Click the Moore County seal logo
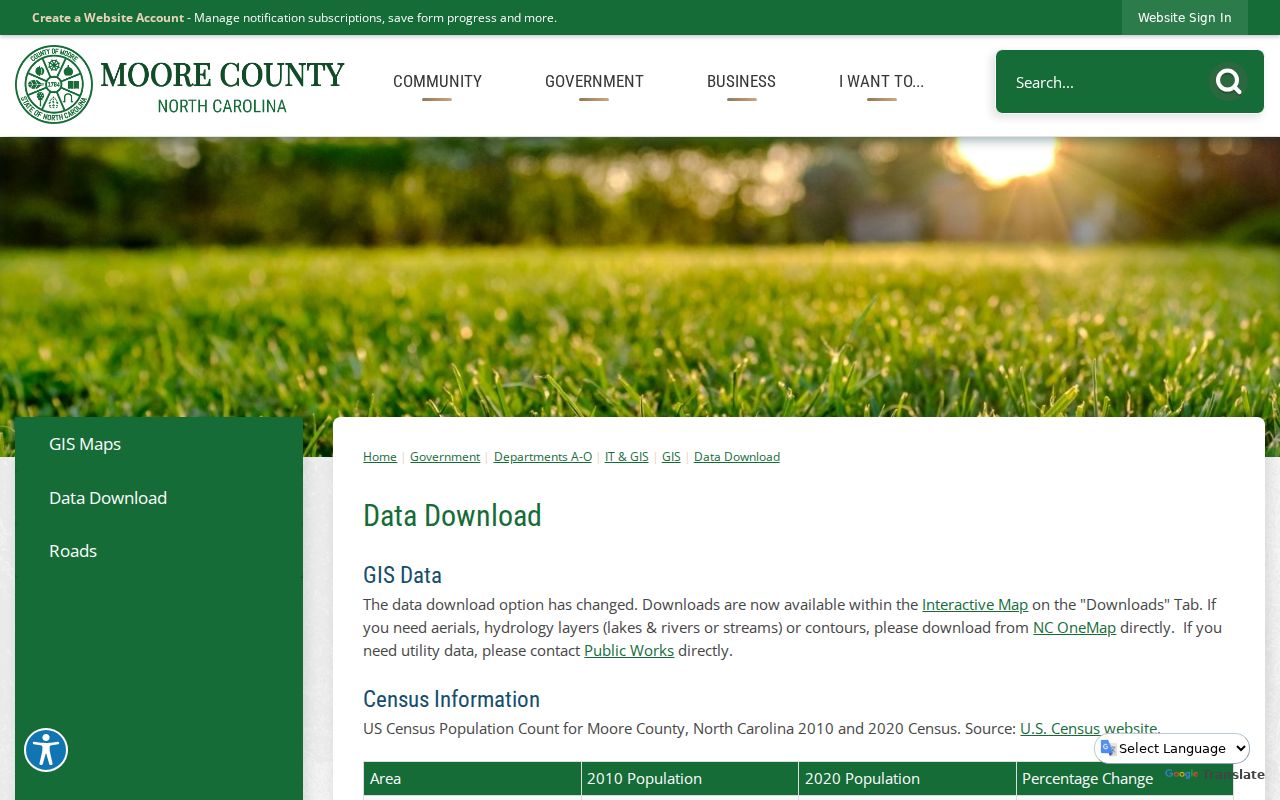Image resolution: width=1280 pixels, height=800 pixels. 54,84
